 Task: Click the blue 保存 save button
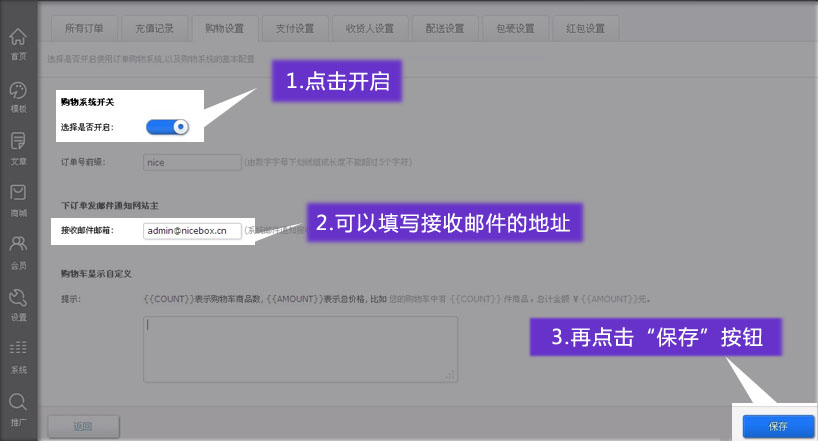click(777, 426)
